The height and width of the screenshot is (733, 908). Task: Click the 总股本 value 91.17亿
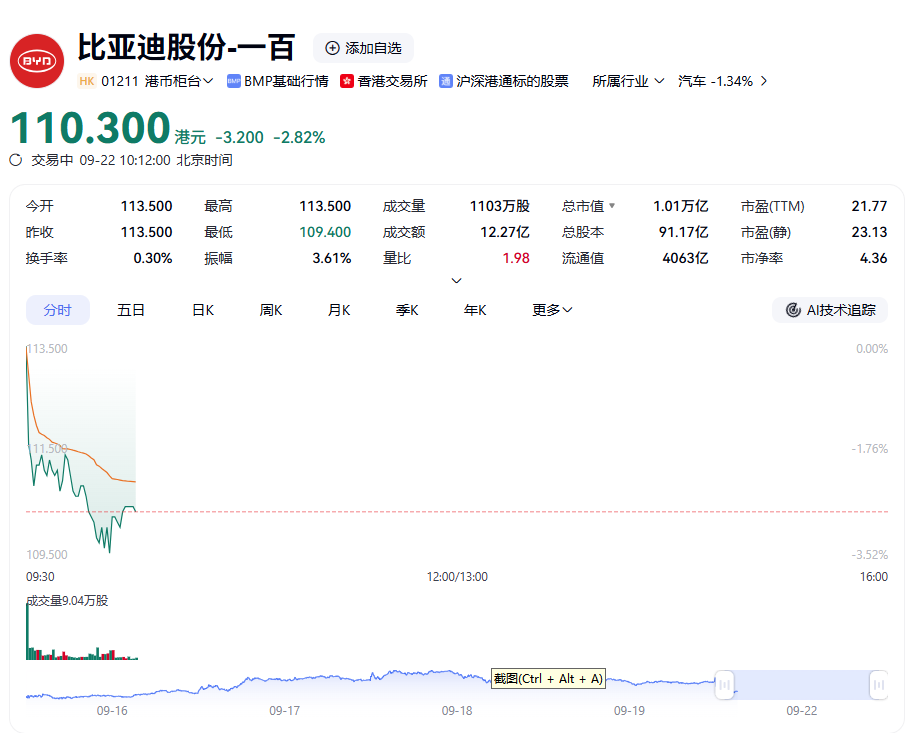click(x=684, y=232)
